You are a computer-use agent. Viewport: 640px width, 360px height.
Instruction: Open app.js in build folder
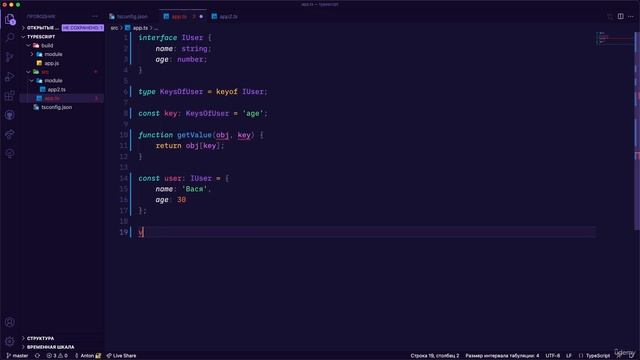pos(51,63)
